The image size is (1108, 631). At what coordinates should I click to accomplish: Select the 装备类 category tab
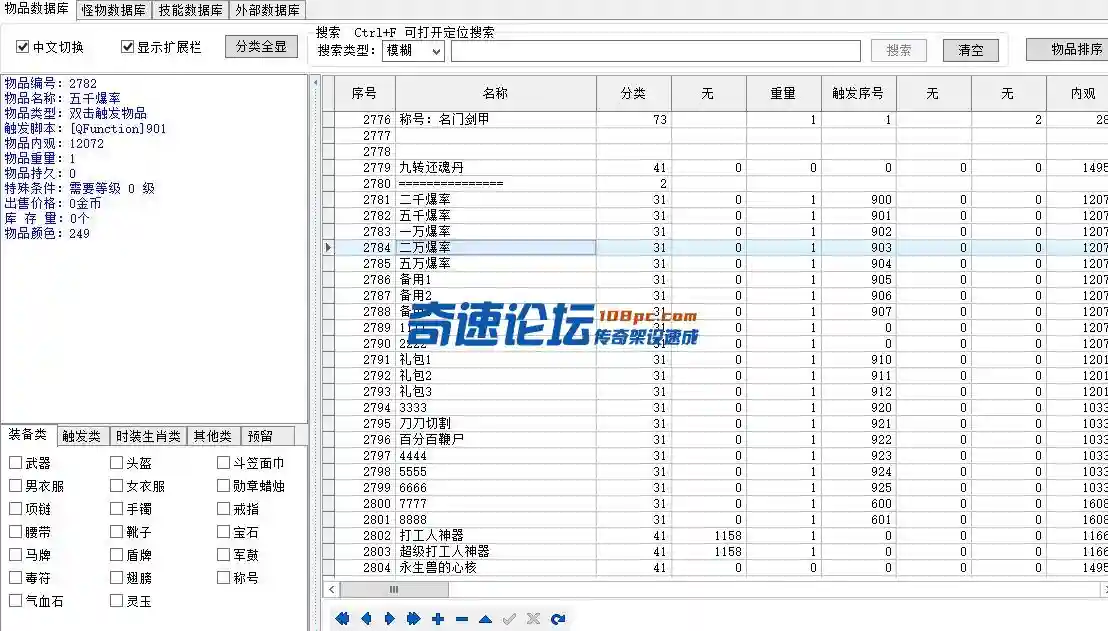point(28,435)
